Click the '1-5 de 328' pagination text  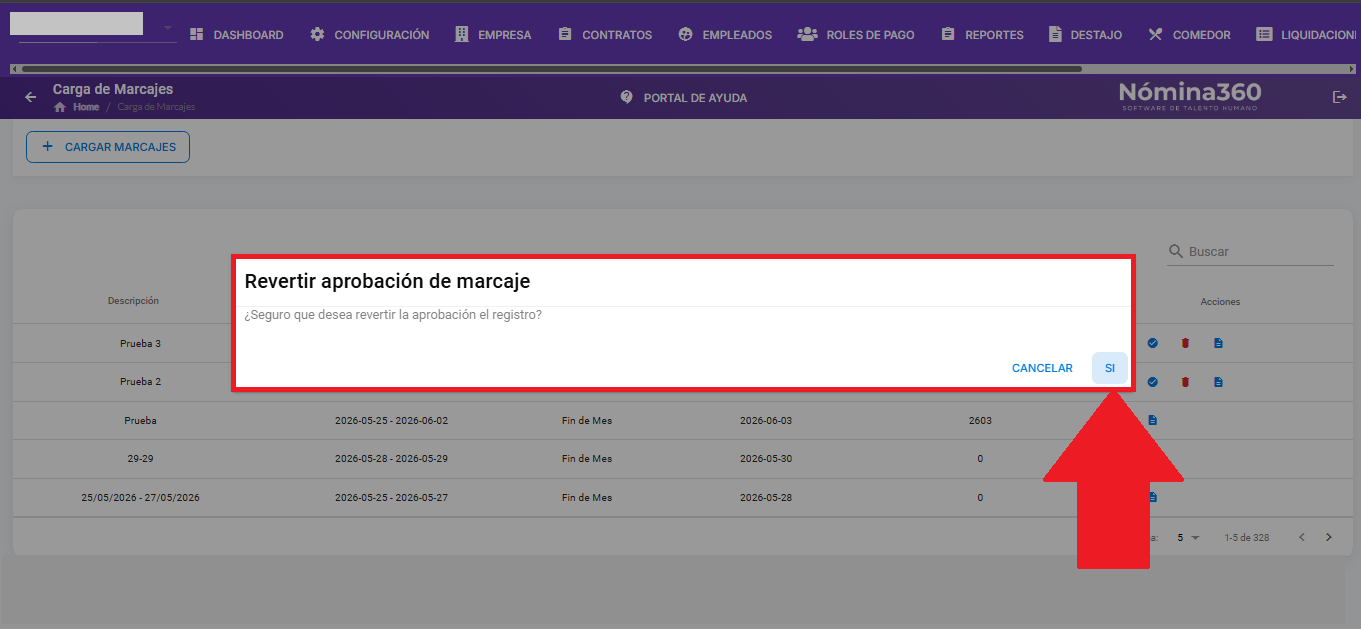(x=1247, y=538)
